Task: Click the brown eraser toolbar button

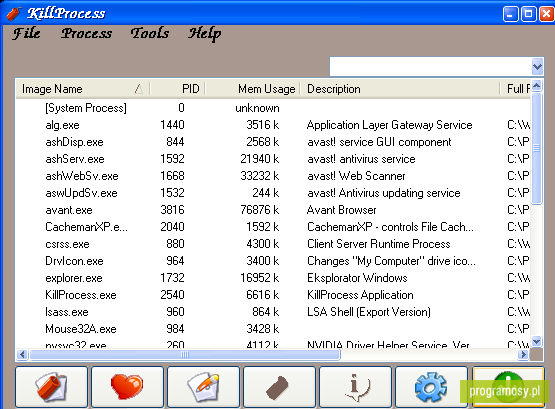Action: pos(279,387)
